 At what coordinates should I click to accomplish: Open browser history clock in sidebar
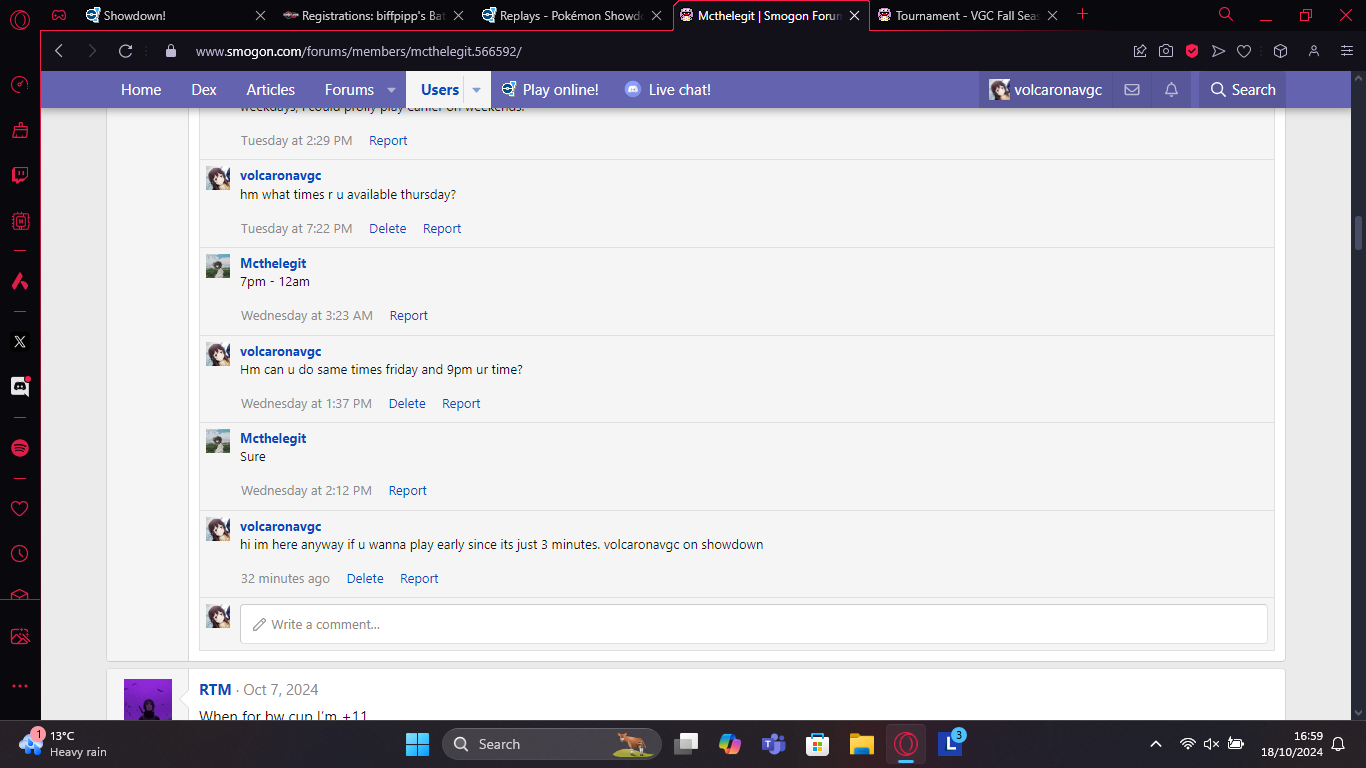click(19, 554)
